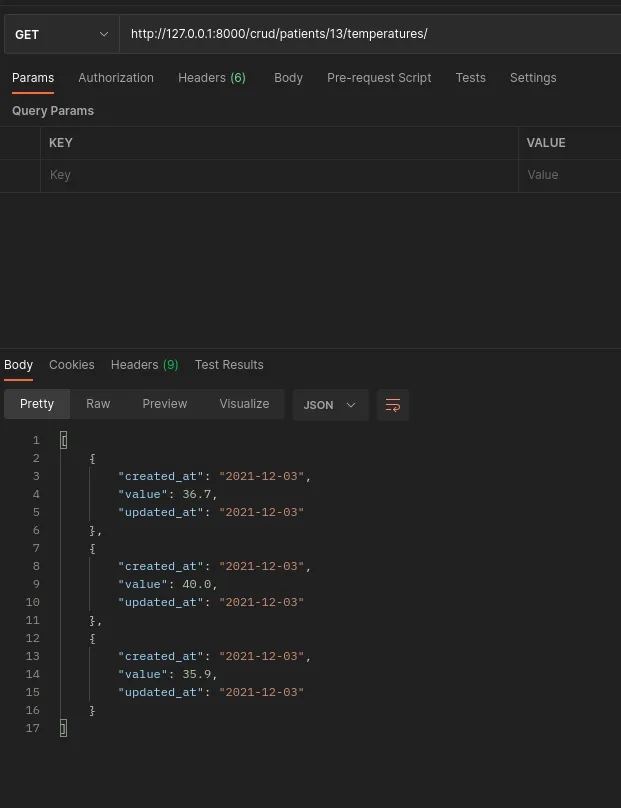Screen dimensions: 621x808
Task: Click the request URL field
Action: tap(370, 34)
